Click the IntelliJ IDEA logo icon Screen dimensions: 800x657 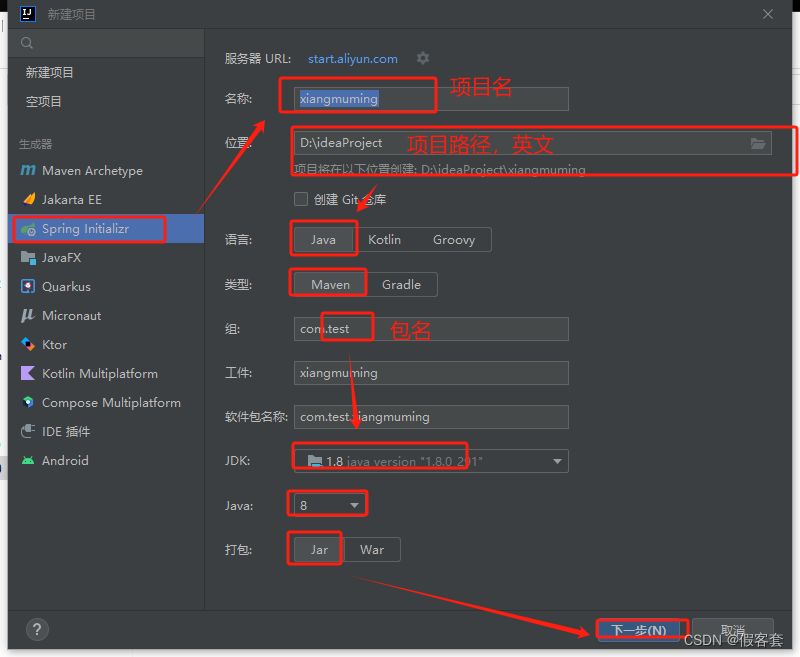point(28,14)
